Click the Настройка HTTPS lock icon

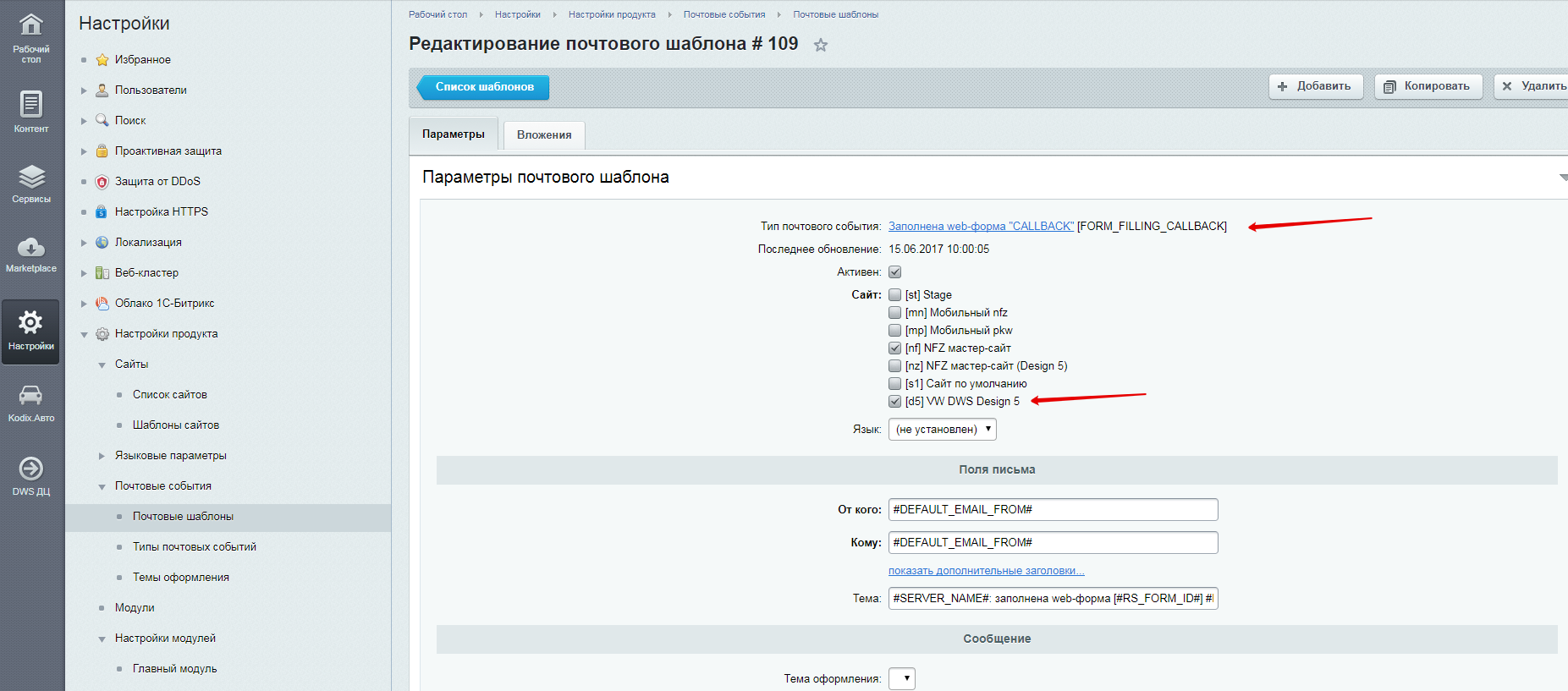(102, 211)
